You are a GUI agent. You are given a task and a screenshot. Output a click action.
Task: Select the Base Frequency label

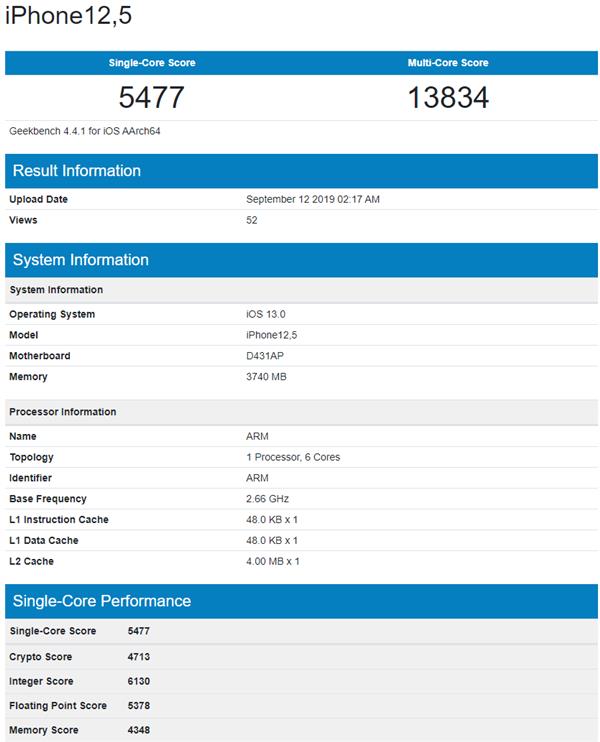[48, 499]
